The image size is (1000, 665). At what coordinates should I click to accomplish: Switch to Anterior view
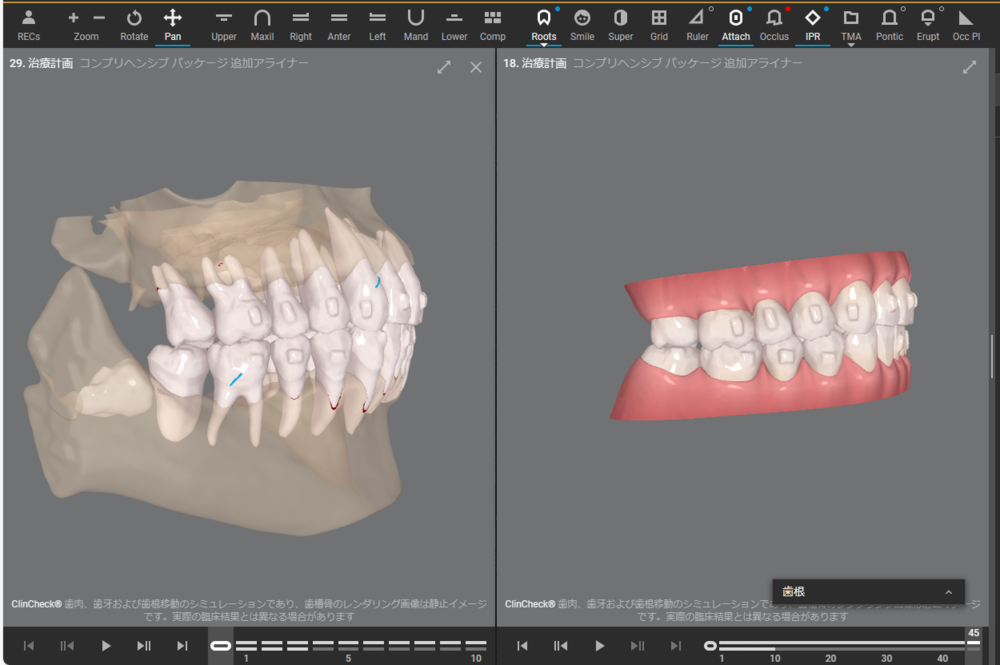[x=339, y=24]
